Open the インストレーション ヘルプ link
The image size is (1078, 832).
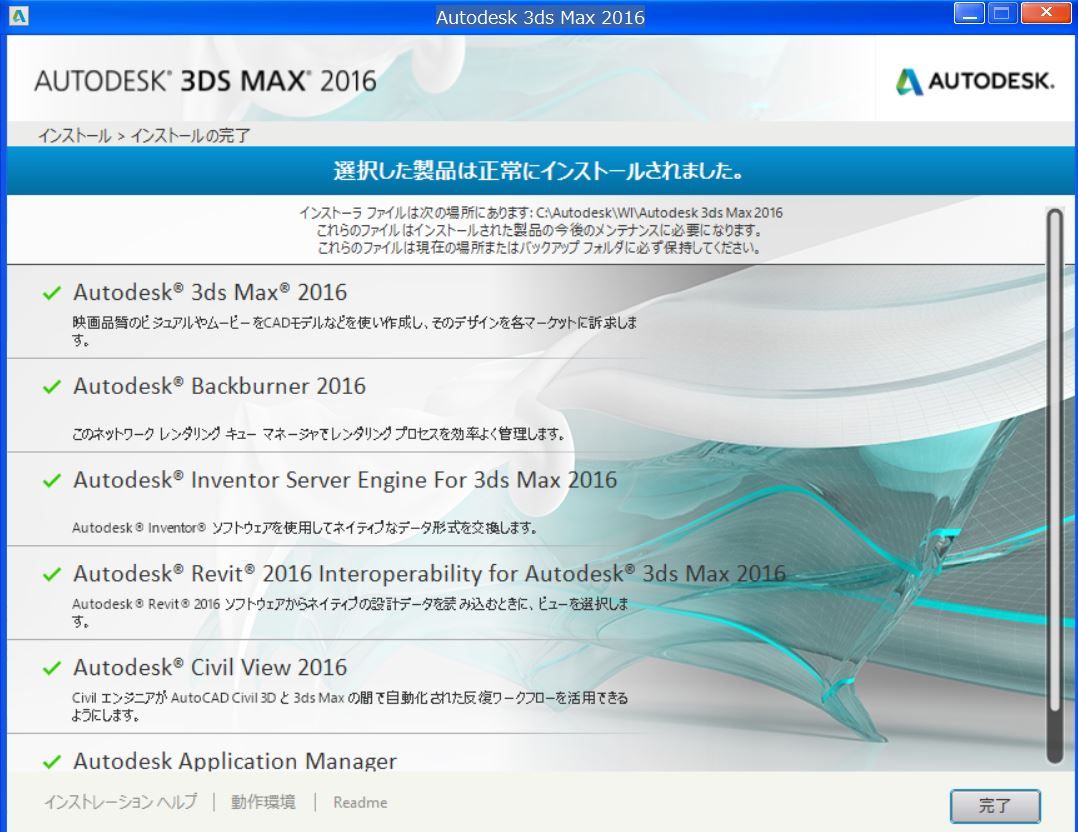click(x=120, y=802)
